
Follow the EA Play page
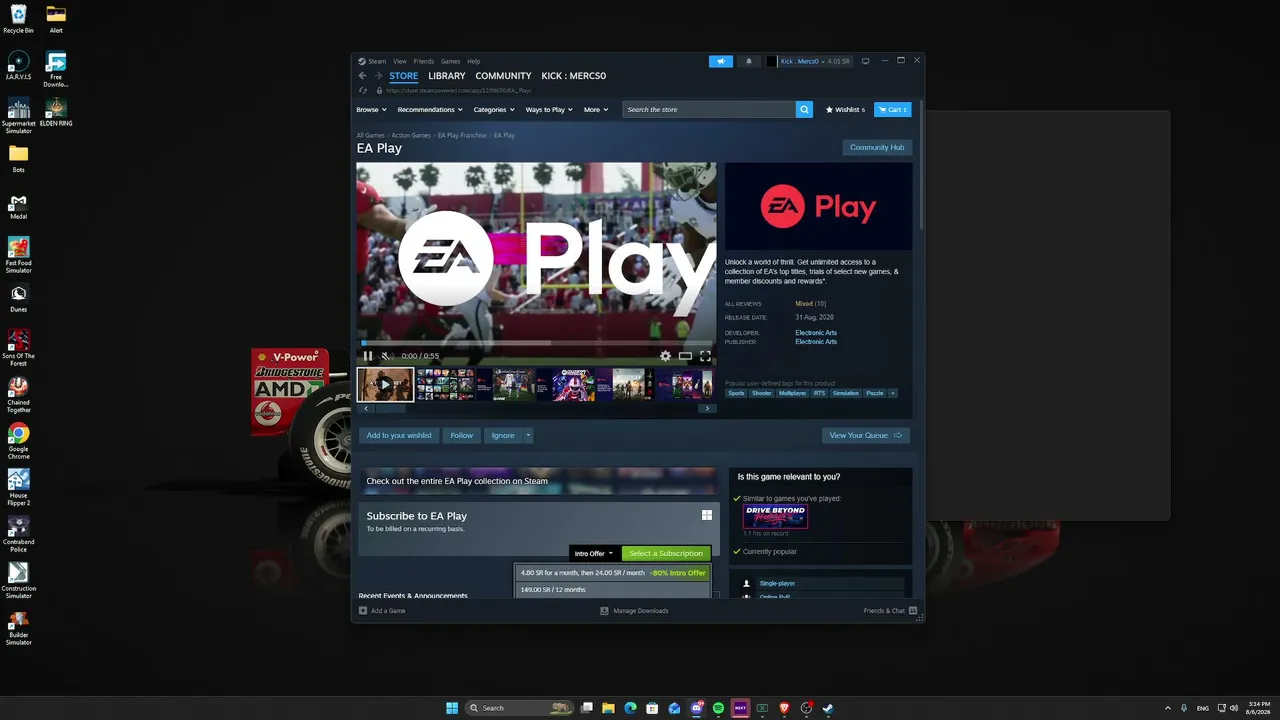[461, 435]
